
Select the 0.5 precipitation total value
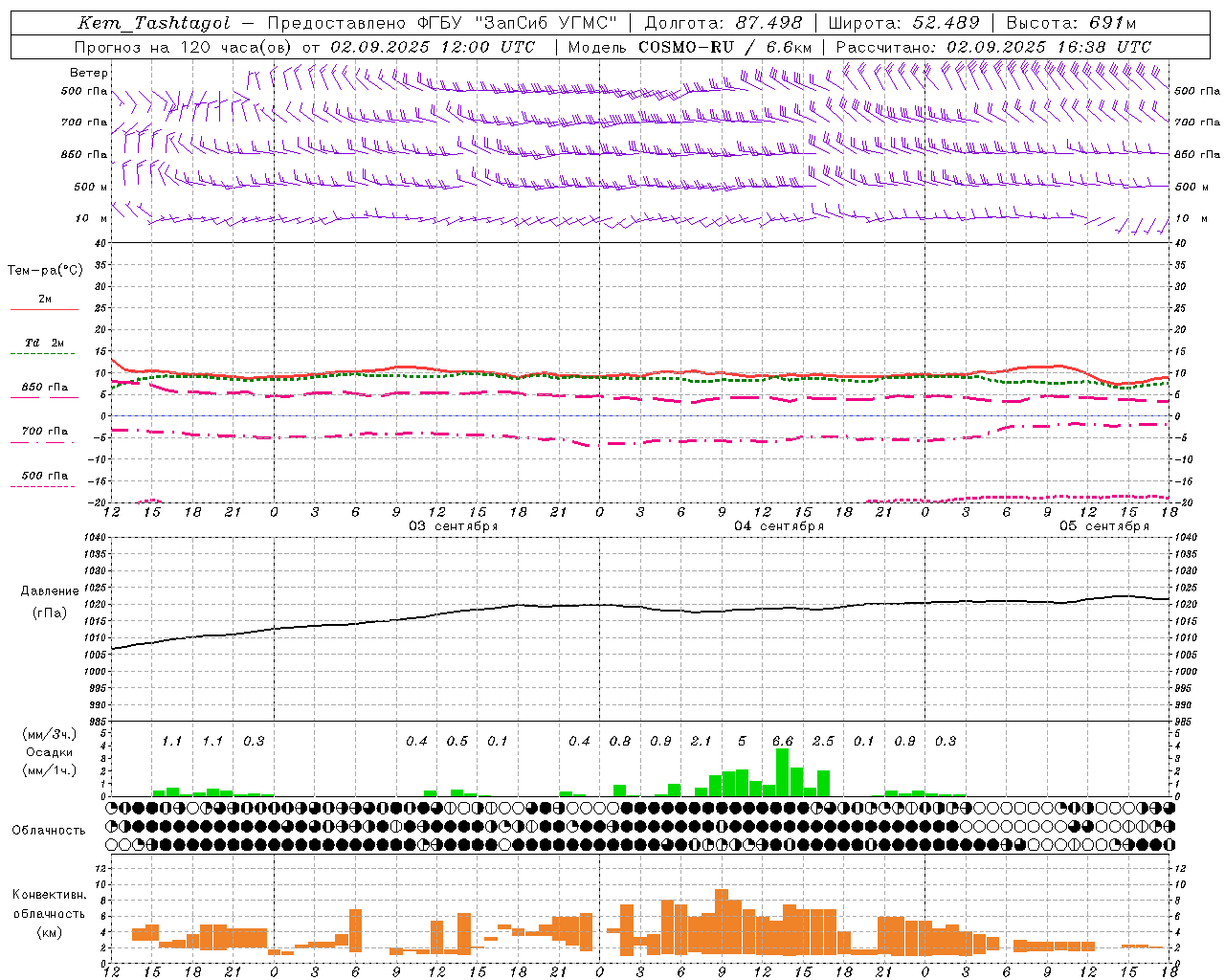[457, 741]
